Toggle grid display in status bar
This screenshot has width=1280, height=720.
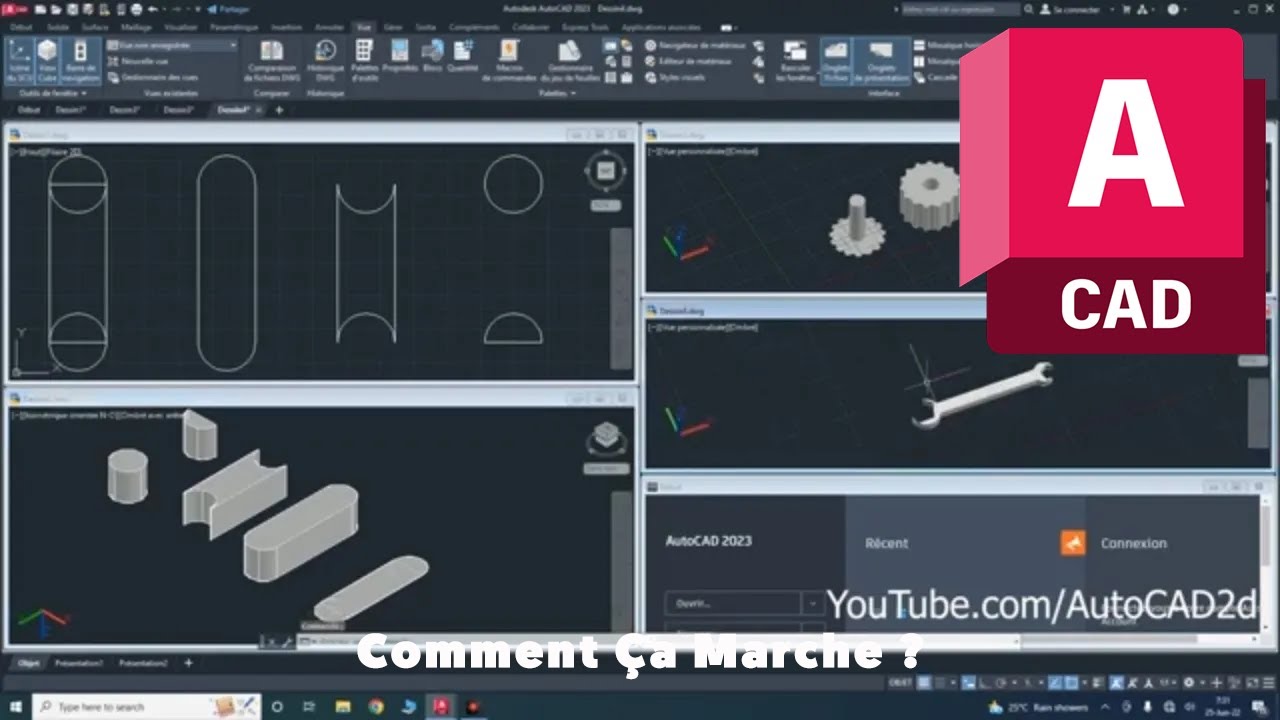tap(925, 682)
